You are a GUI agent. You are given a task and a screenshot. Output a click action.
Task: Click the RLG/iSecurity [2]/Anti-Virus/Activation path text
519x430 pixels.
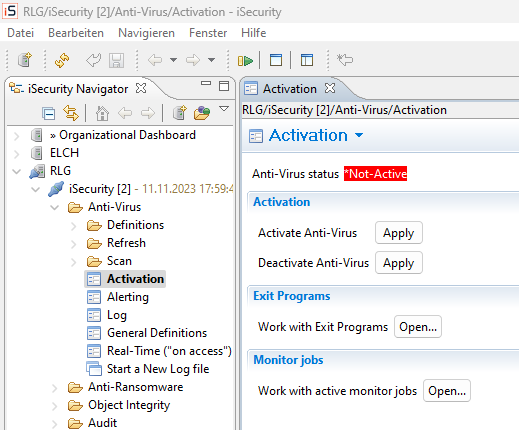[344, 110]
